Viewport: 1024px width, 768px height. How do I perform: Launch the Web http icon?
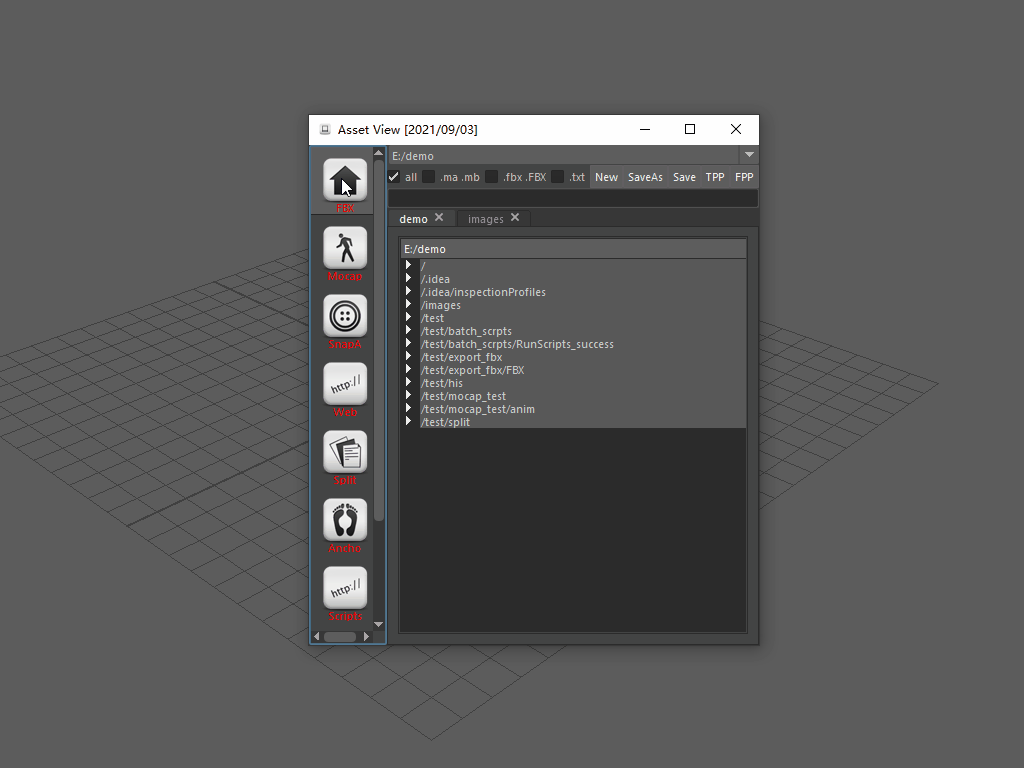(x=345, y=384)
